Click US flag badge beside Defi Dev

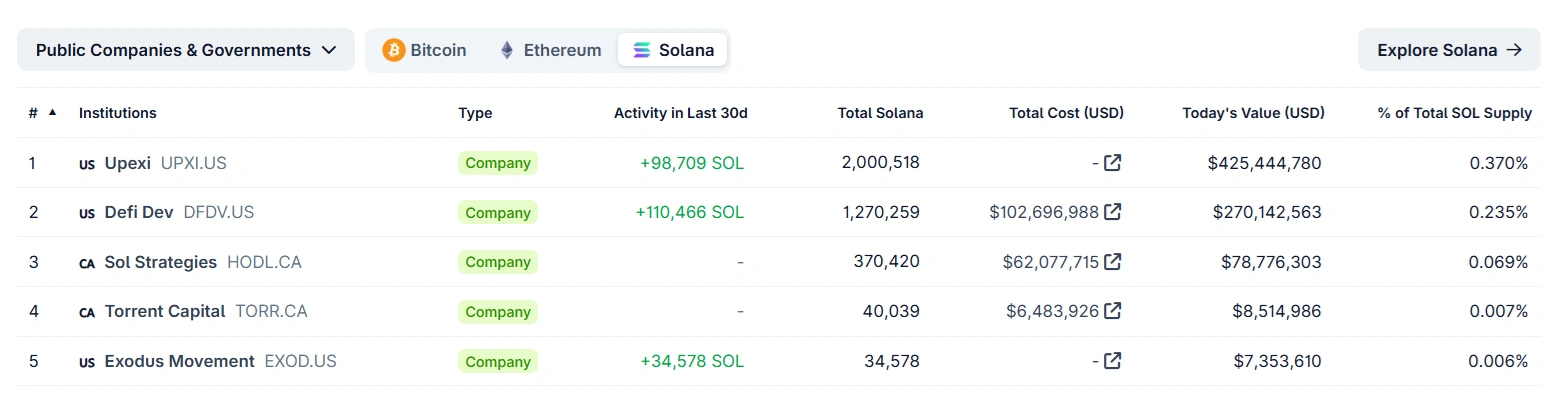pos(87,213)
